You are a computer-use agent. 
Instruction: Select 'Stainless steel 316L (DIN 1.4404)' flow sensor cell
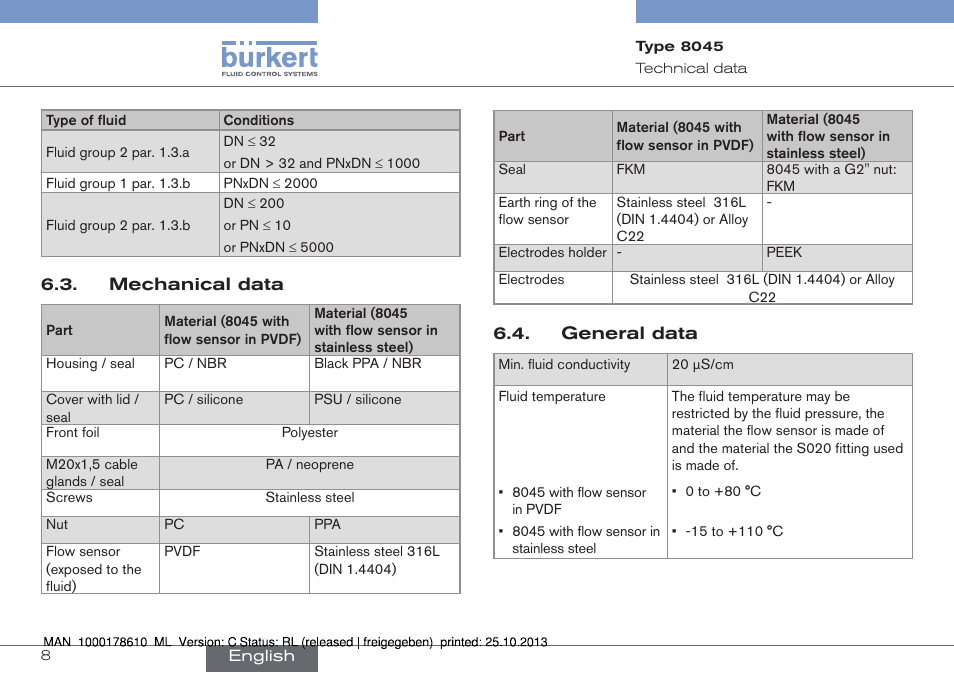385,568
